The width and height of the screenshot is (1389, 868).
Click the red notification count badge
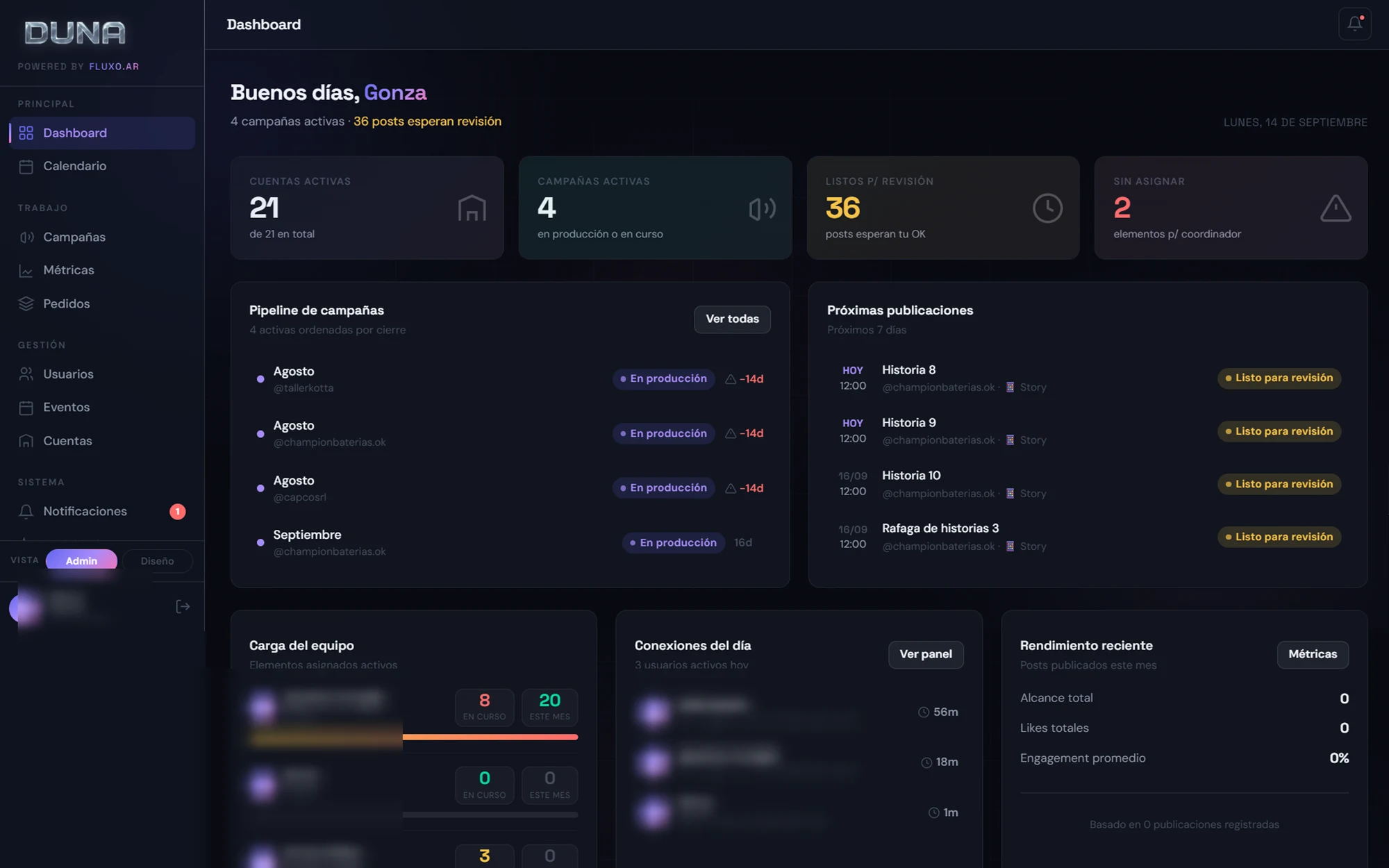coord(178,511)
